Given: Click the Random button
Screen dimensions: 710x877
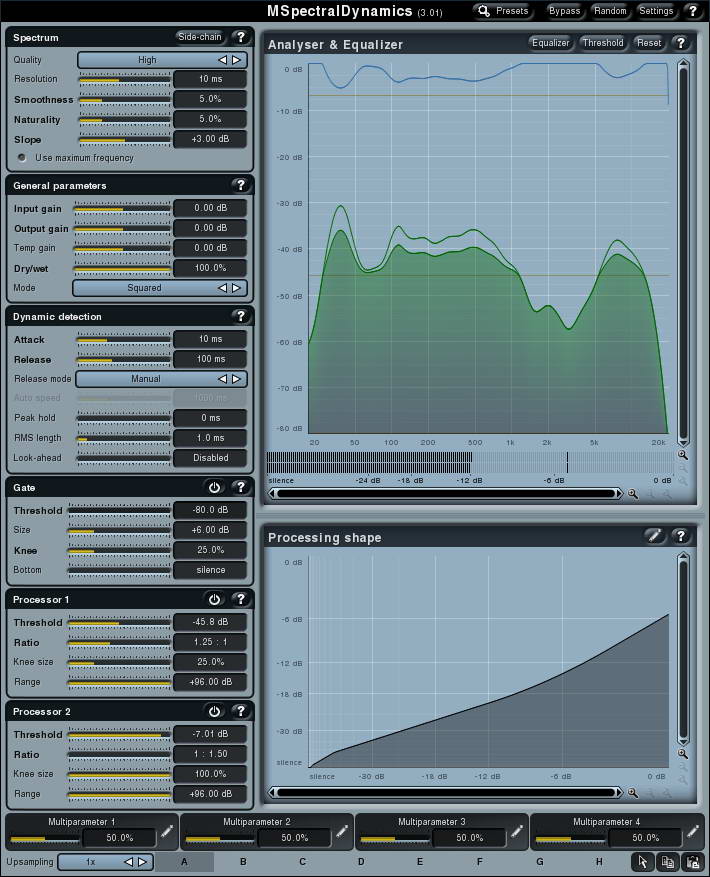Looking at the screenshot, I should (610, 11).
